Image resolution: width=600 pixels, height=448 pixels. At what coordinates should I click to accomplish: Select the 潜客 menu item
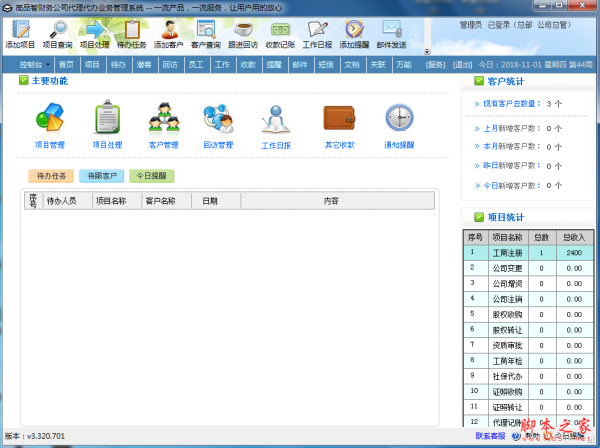144,65
